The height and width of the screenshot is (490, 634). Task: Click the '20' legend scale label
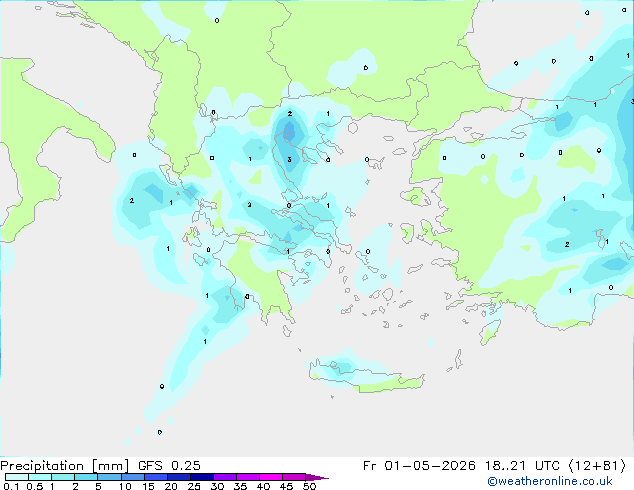(171, 486)
